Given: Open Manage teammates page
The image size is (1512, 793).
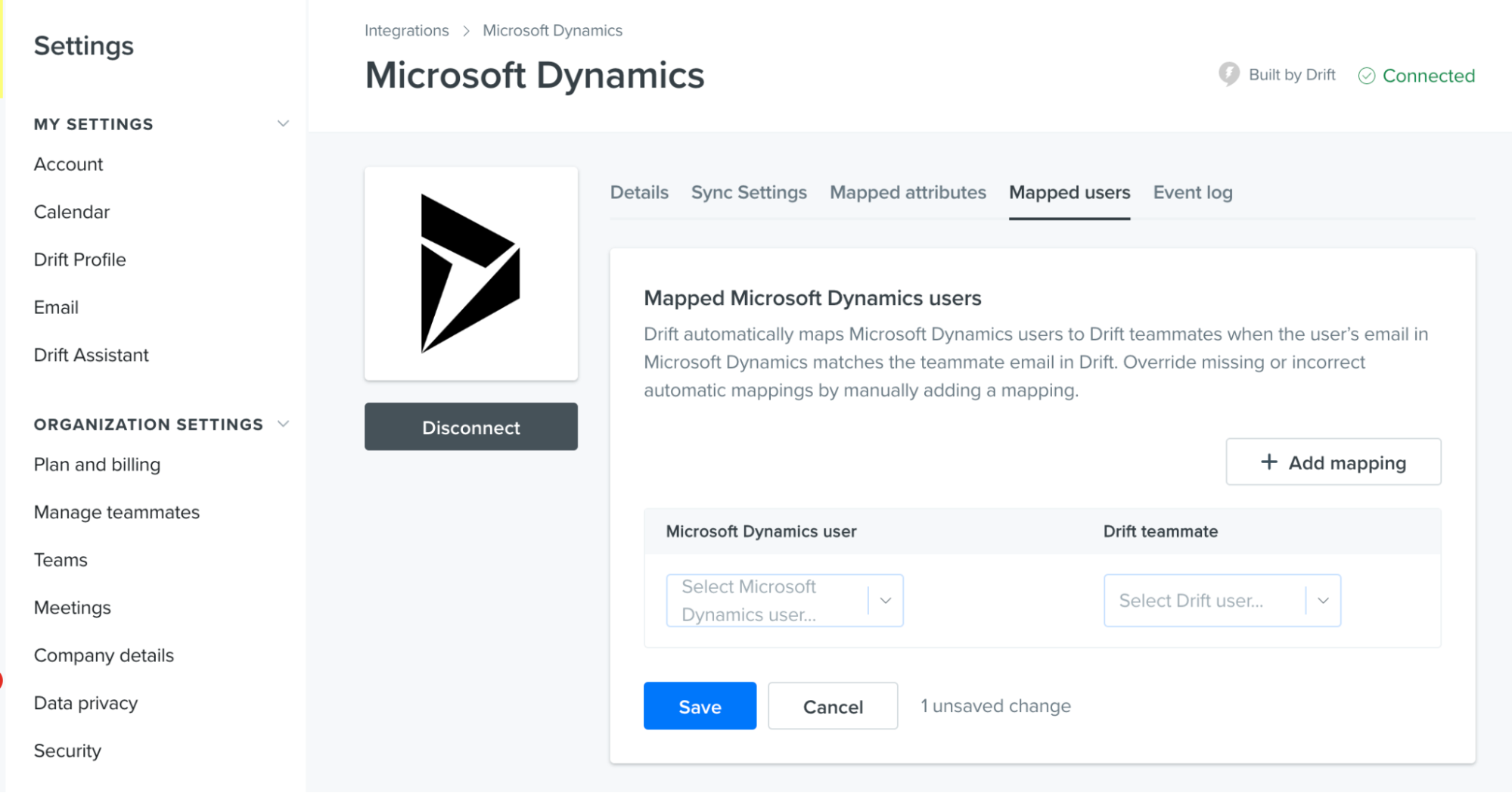Looking at the screenshot, I should pos(116,512).
